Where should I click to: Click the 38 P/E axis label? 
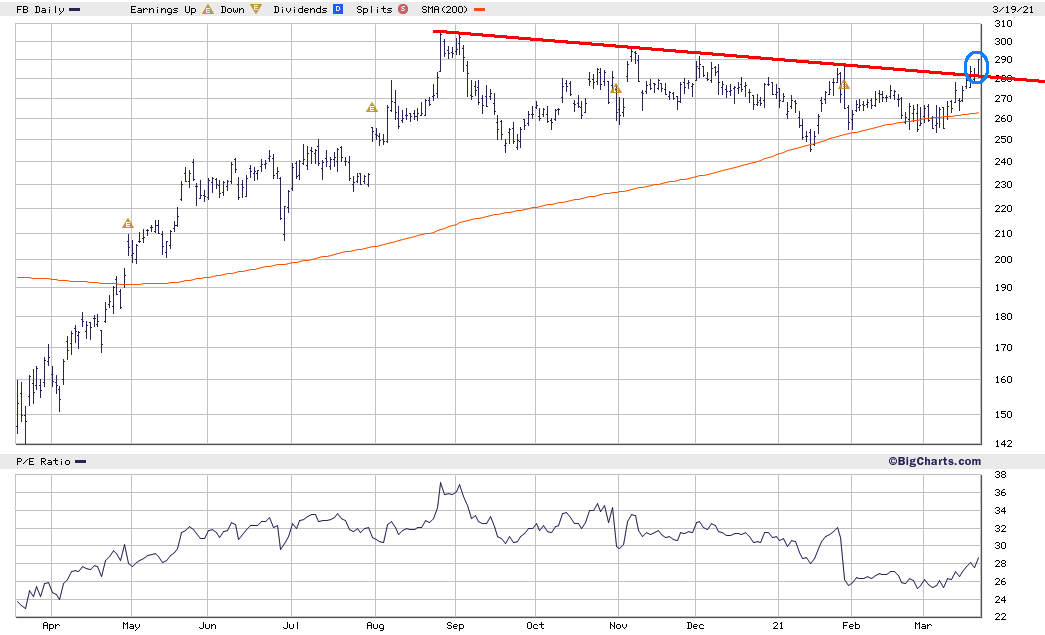click(x=1000, y=475)
